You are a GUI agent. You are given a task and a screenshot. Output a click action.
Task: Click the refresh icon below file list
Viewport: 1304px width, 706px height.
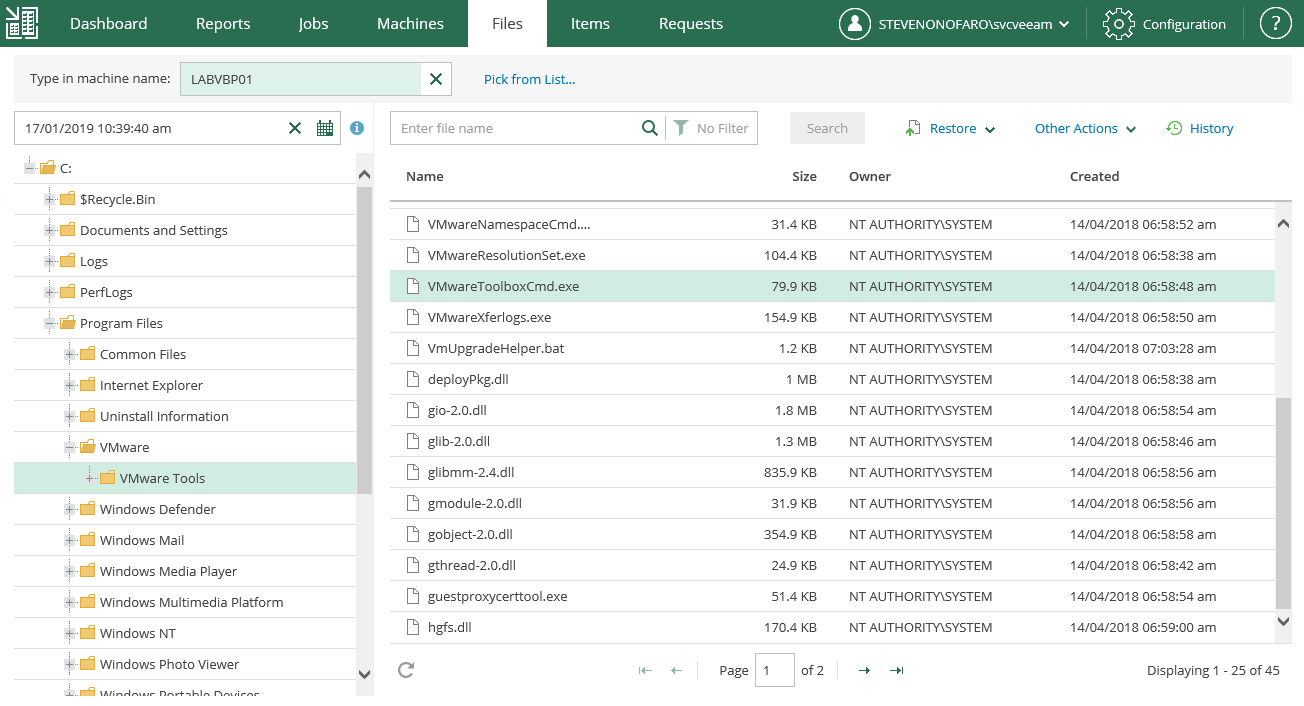pos(406,670)
